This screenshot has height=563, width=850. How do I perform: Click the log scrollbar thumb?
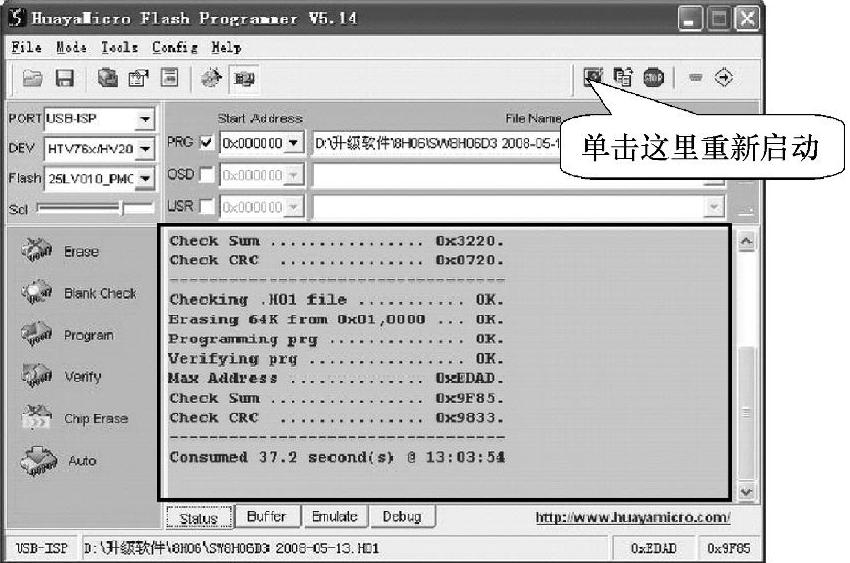coord(746,413)
